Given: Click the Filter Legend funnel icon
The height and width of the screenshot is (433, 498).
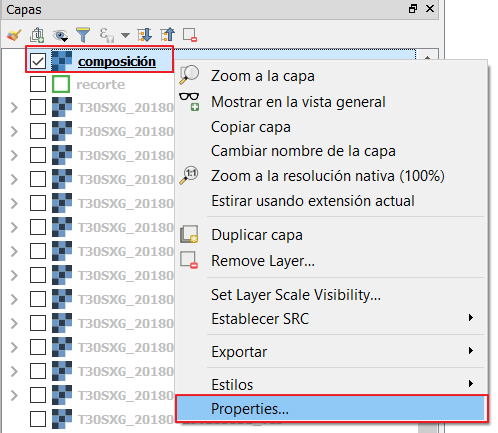Looking at the screenshot, I should tap(83, 35).
